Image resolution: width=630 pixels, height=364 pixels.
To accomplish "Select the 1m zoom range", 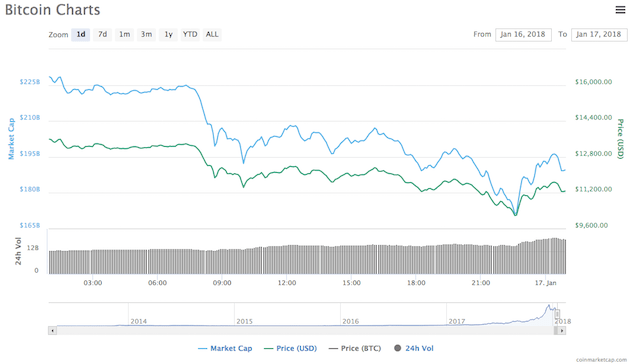I will pyautogui.click(x=125, y=35).
